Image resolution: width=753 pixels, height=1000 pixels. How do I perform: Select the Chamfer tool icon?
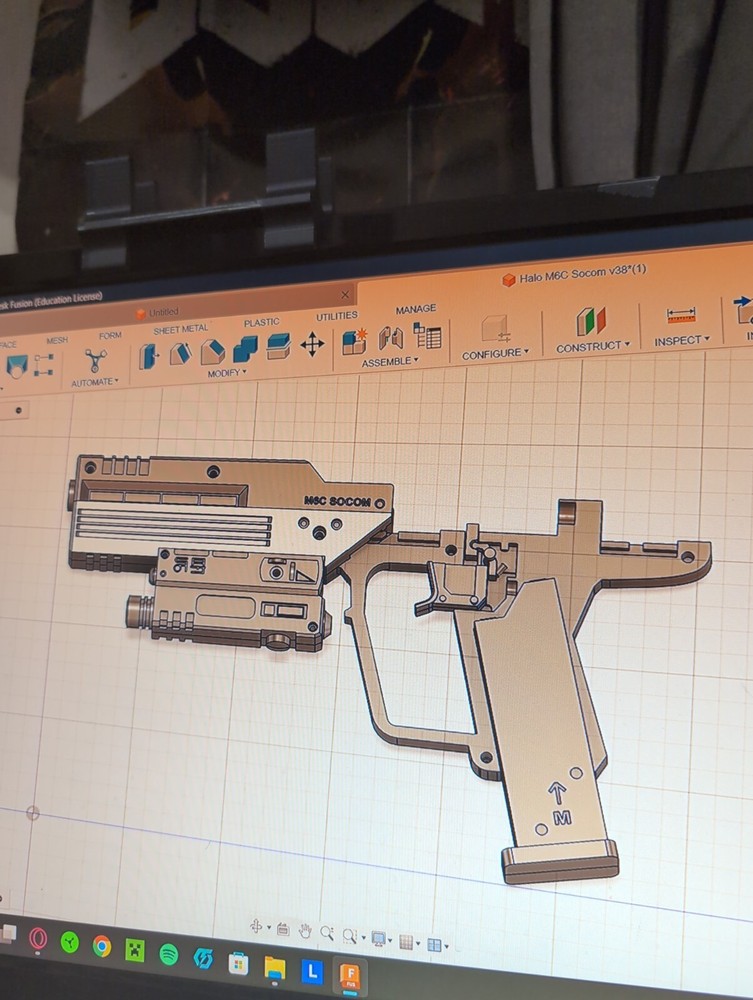[213, 351]
